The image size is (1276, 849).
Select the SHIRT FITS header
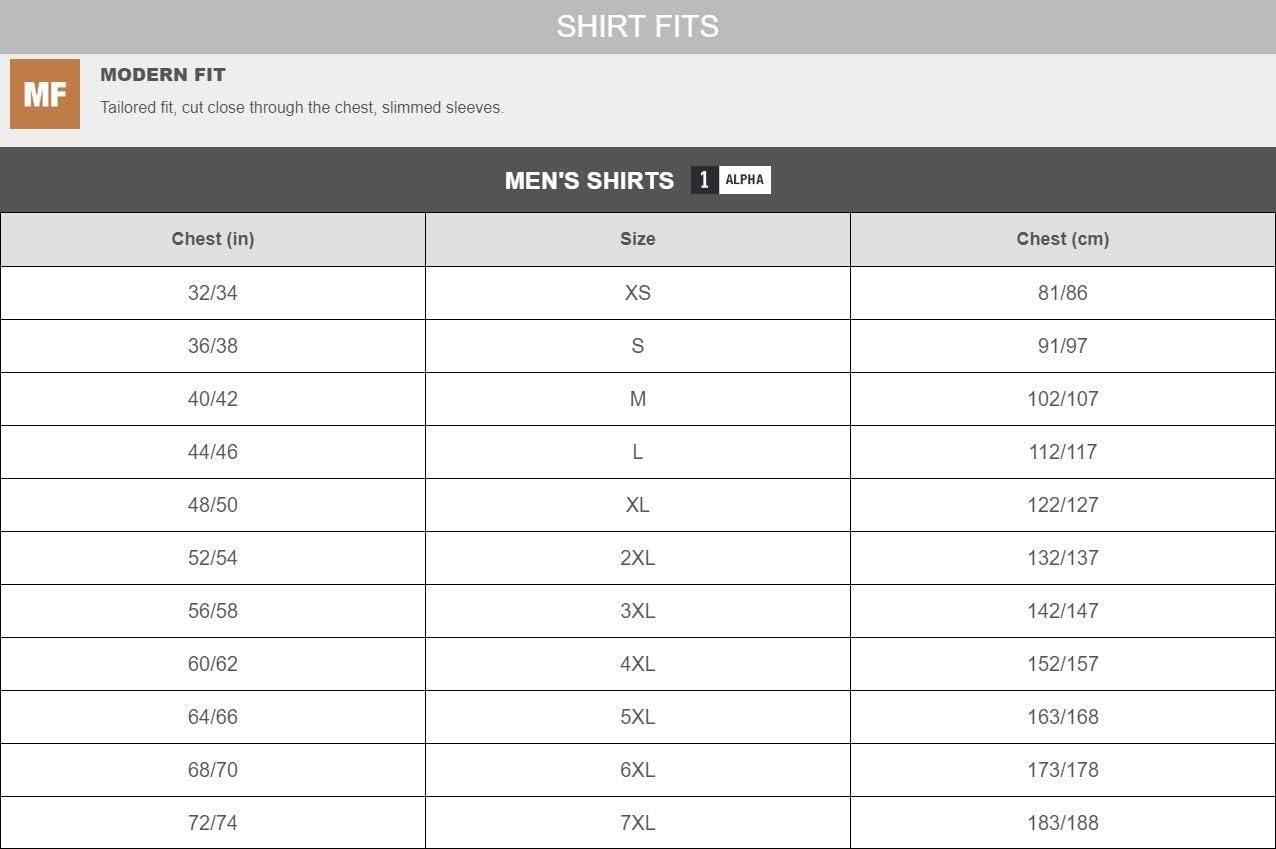637,26
